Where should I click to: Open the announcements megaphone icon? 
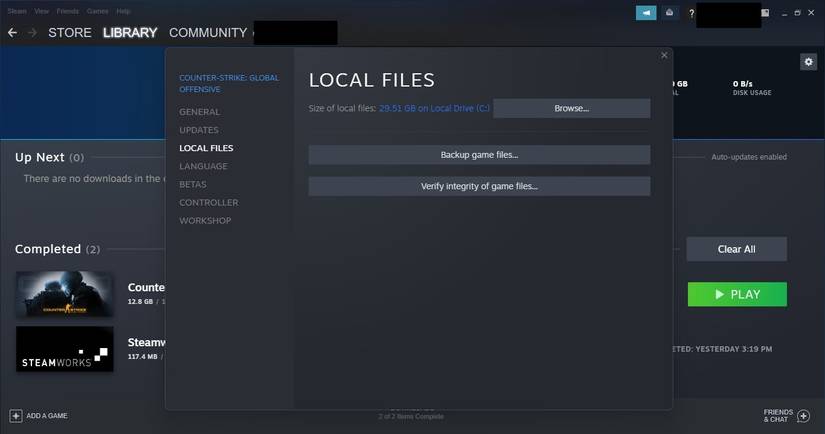[x=646, y=13]
